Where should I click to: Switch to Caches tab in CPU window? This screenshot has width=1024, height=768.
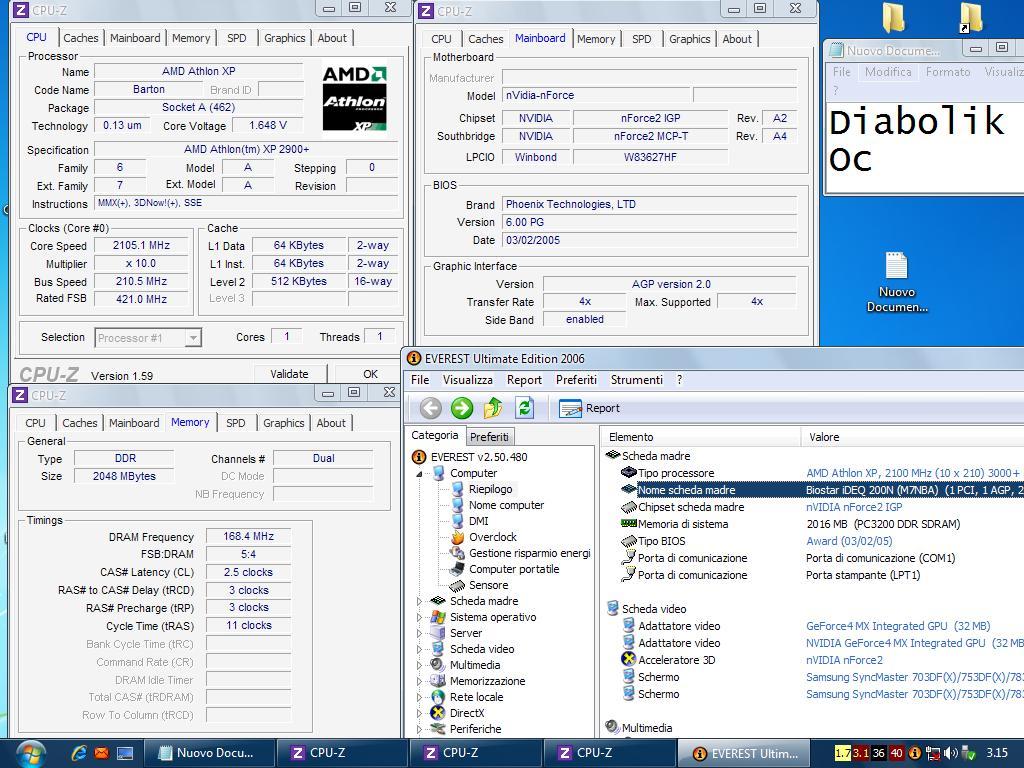80,38
